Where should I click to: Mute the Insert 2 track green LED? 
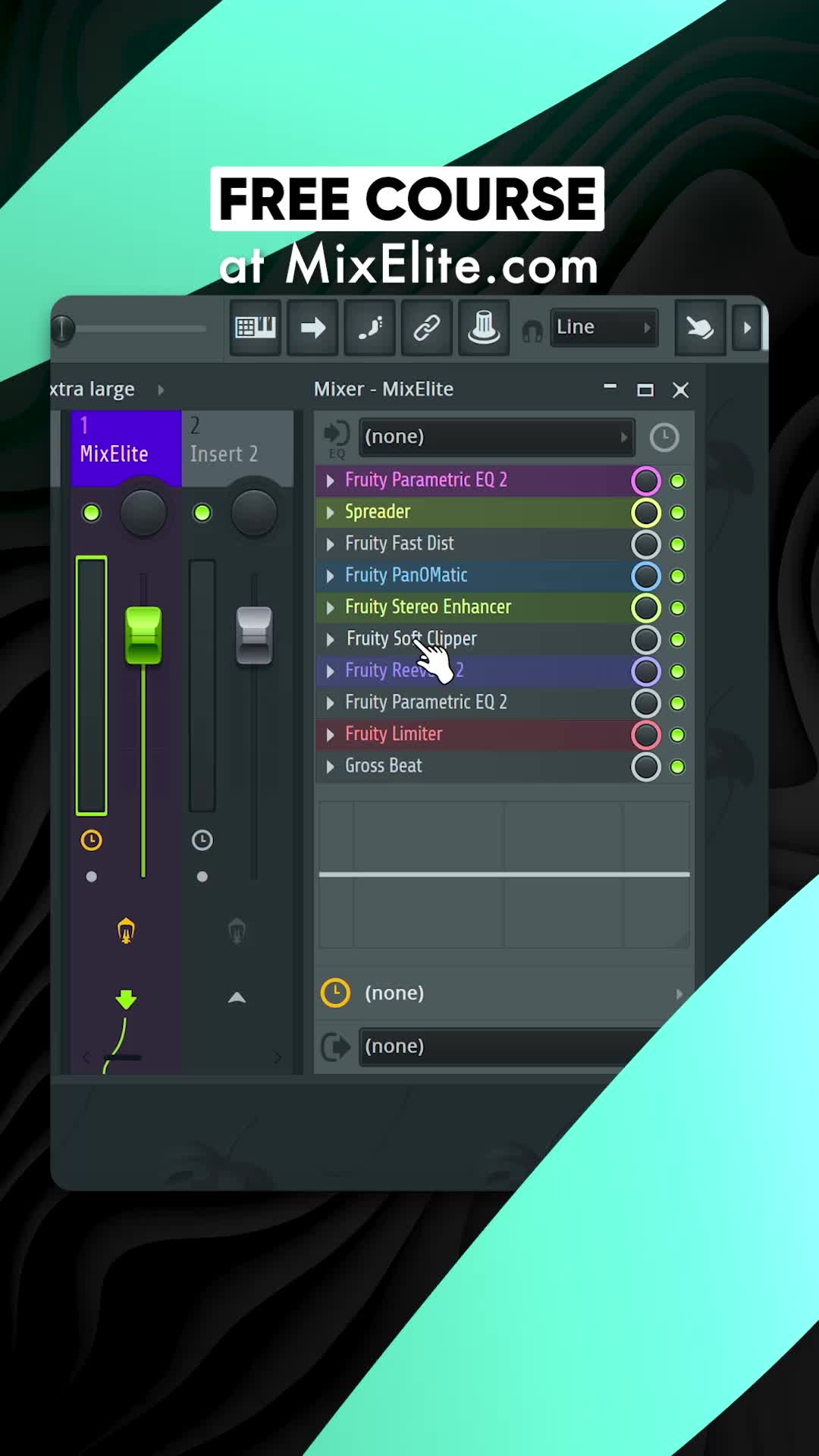click(202, 513)
